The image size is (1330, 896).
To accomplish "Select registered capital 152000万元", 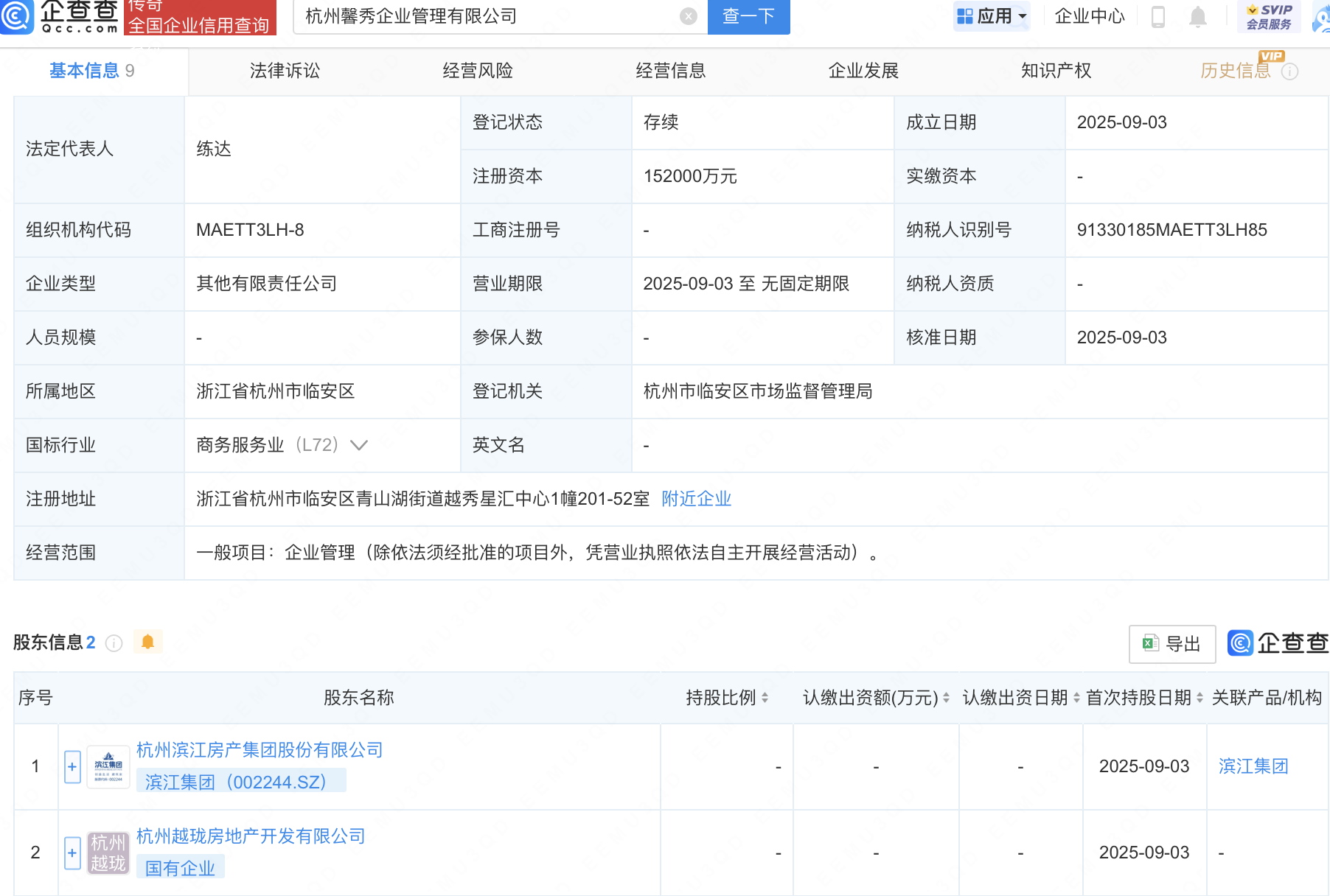I will coord(690,176).
